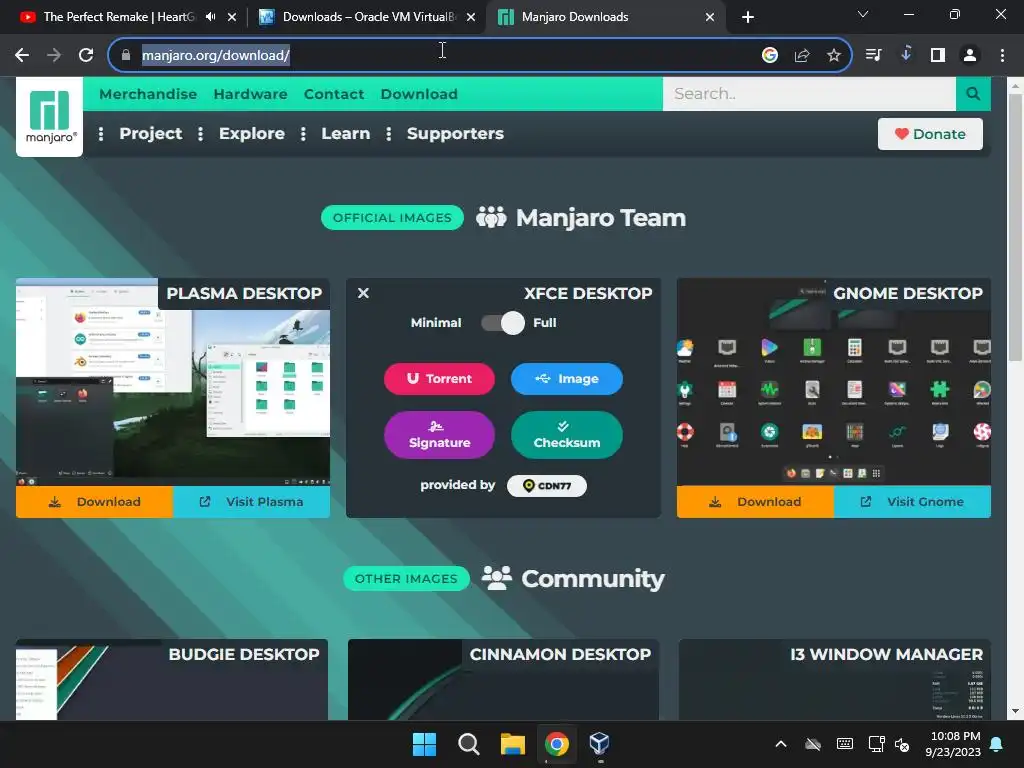
Task: Open File Explorer from taskbar
Action: pyautogui.click(x=513, y=744)
